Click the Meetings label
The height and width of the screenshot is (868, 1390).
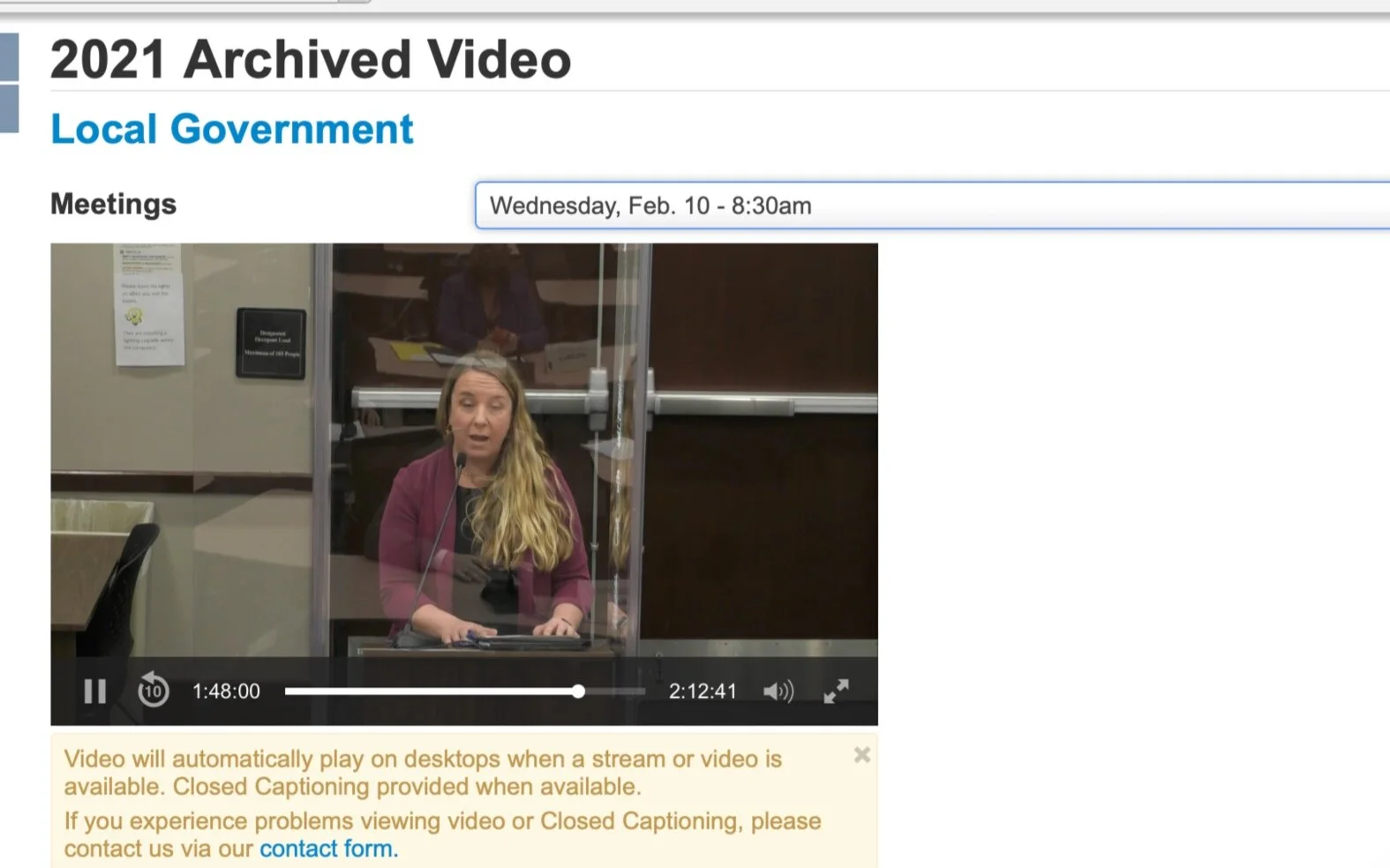114,204
